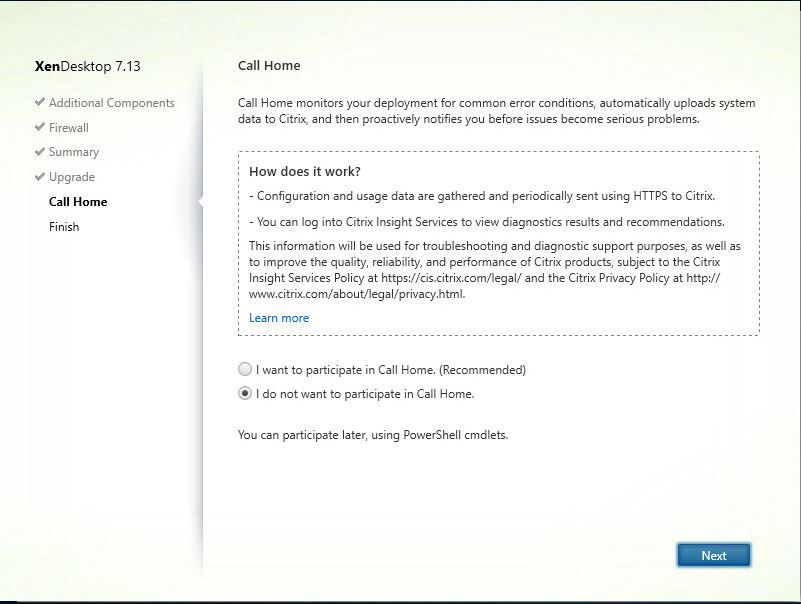Click the checkmark icon next to Upgrade
The image size is (801, 604).
[40, 177]
